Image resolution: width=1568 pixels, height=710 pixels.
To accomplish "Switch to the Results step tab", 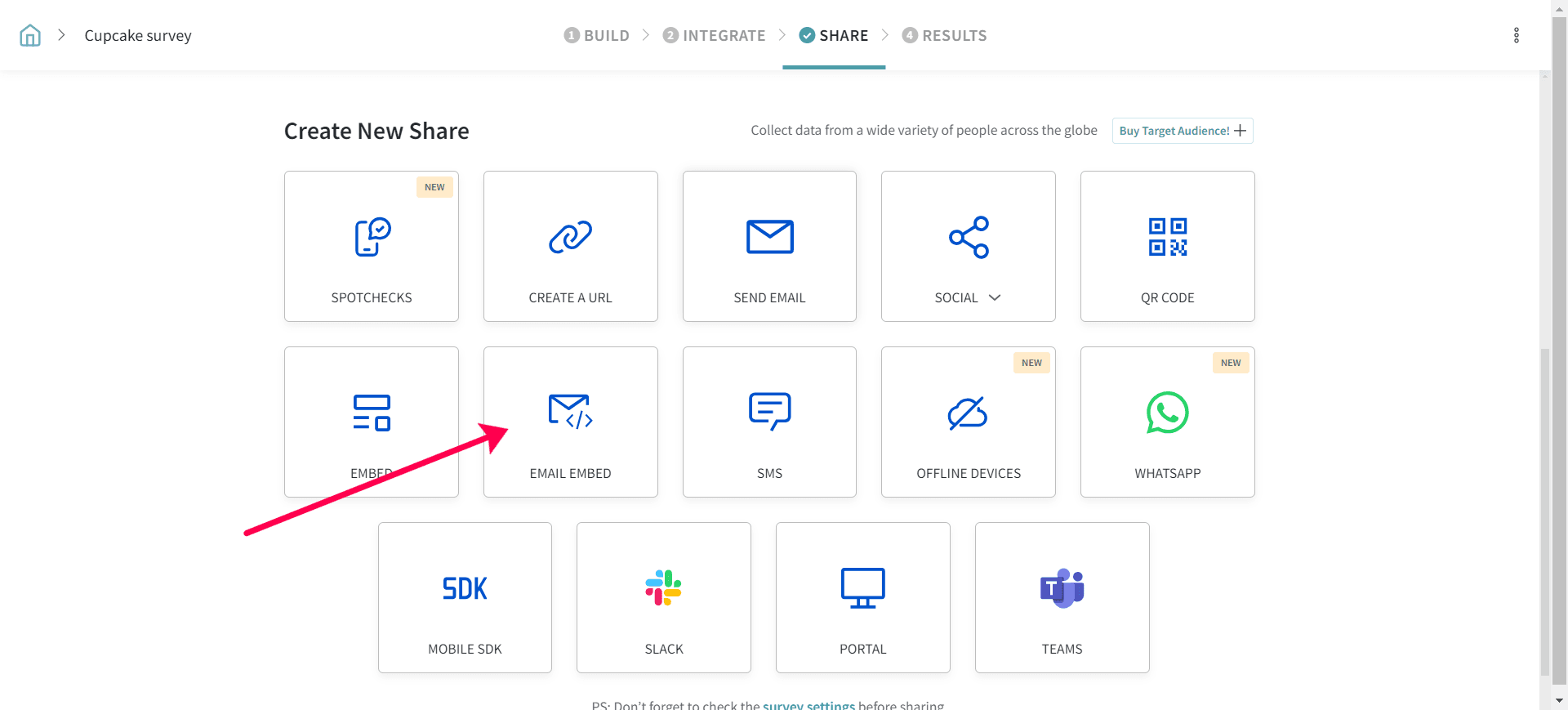I will tap(945, 35).
